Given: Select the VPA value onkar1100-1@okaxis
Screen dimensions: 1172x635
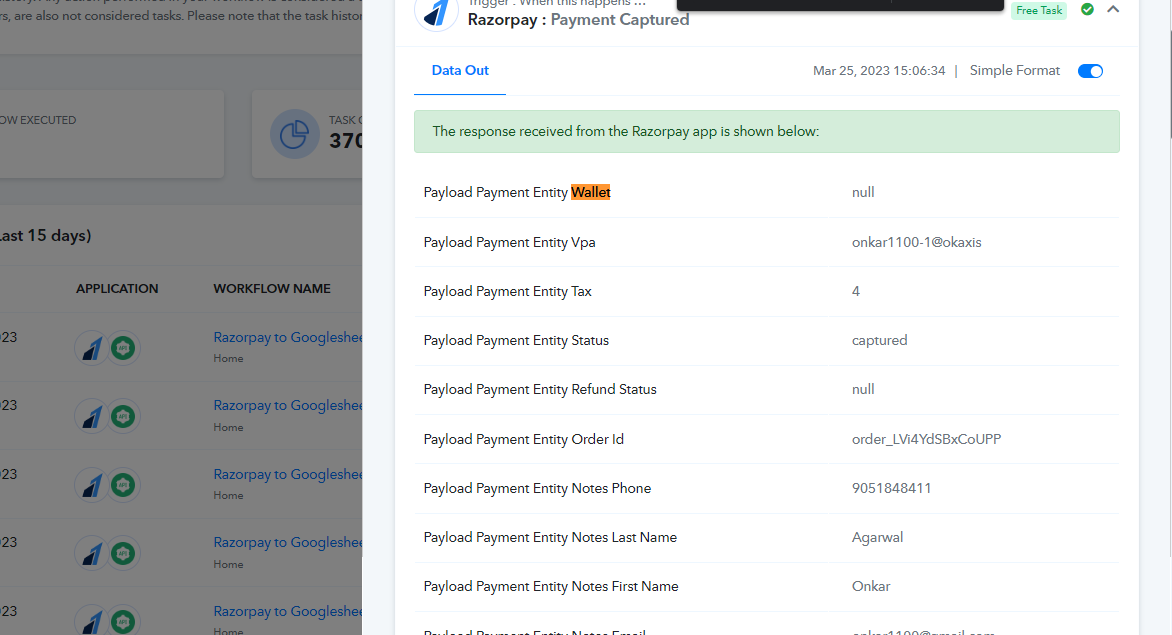Looking at the screenshot, I should [x=916, y=242].
